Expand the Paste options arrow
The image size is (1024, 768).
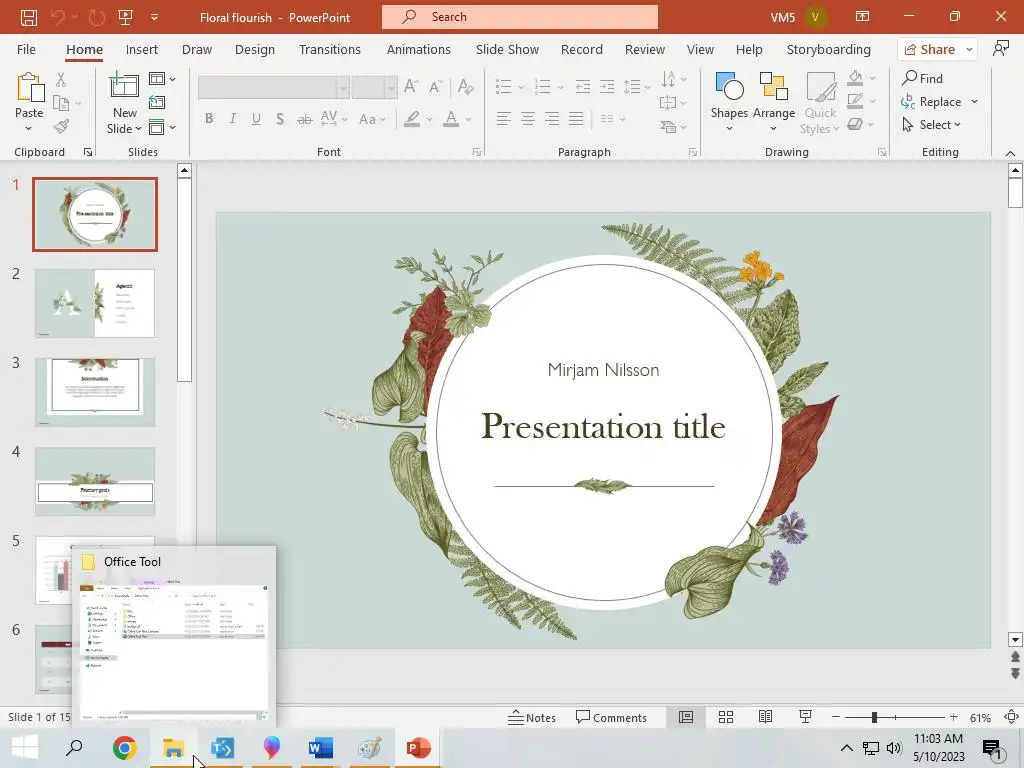[x=29, y=129]
